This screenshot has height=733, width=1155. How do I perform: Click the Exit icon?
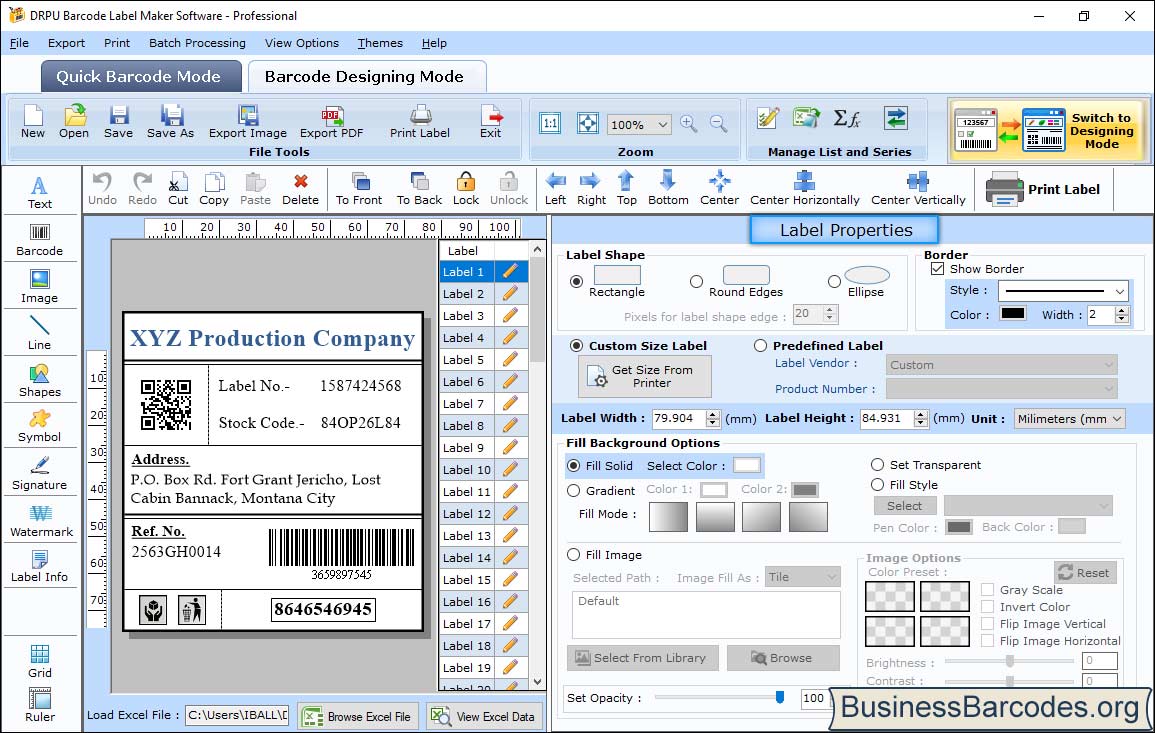491,122
